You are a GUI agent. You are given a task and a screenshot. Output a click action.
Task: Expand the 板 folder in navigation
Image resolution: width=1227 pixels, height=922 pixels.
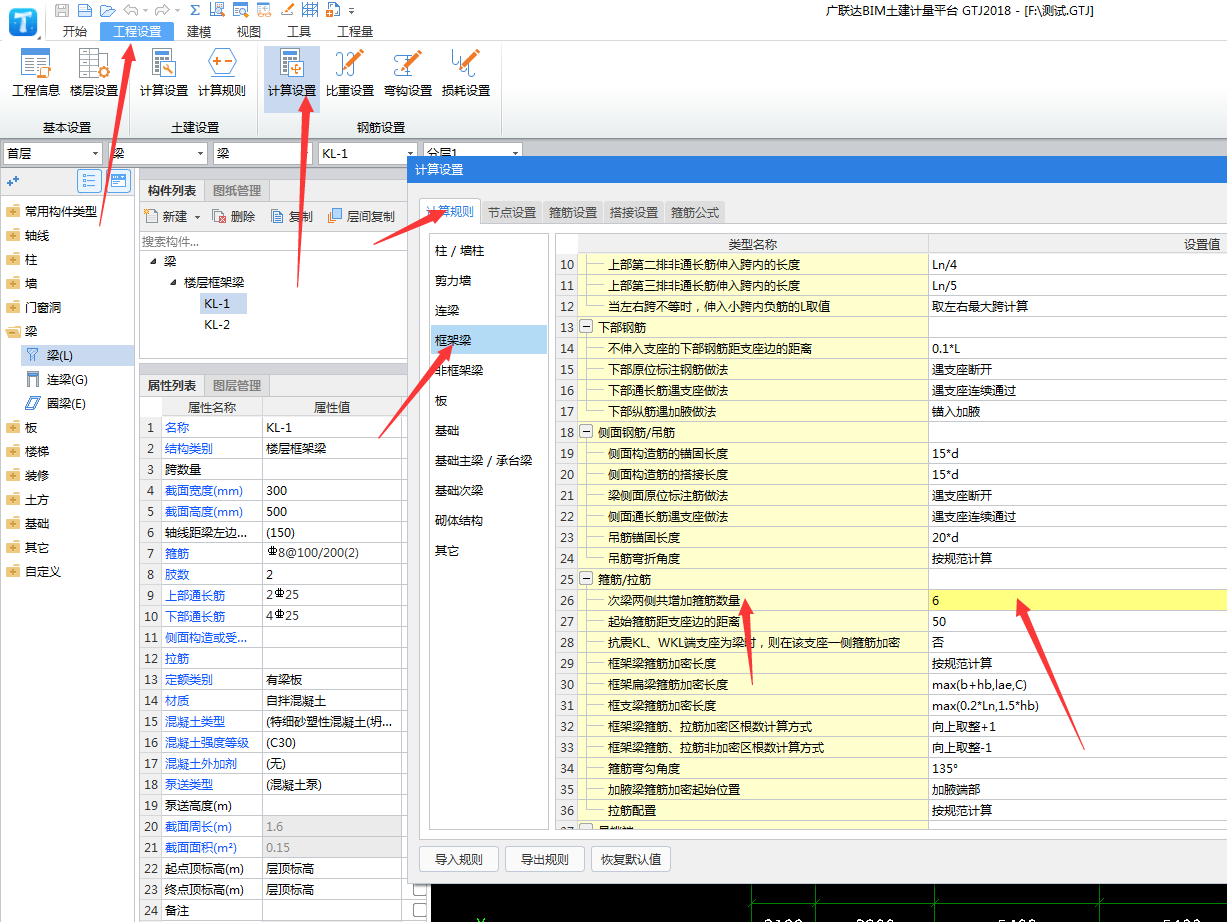(13, 427)
